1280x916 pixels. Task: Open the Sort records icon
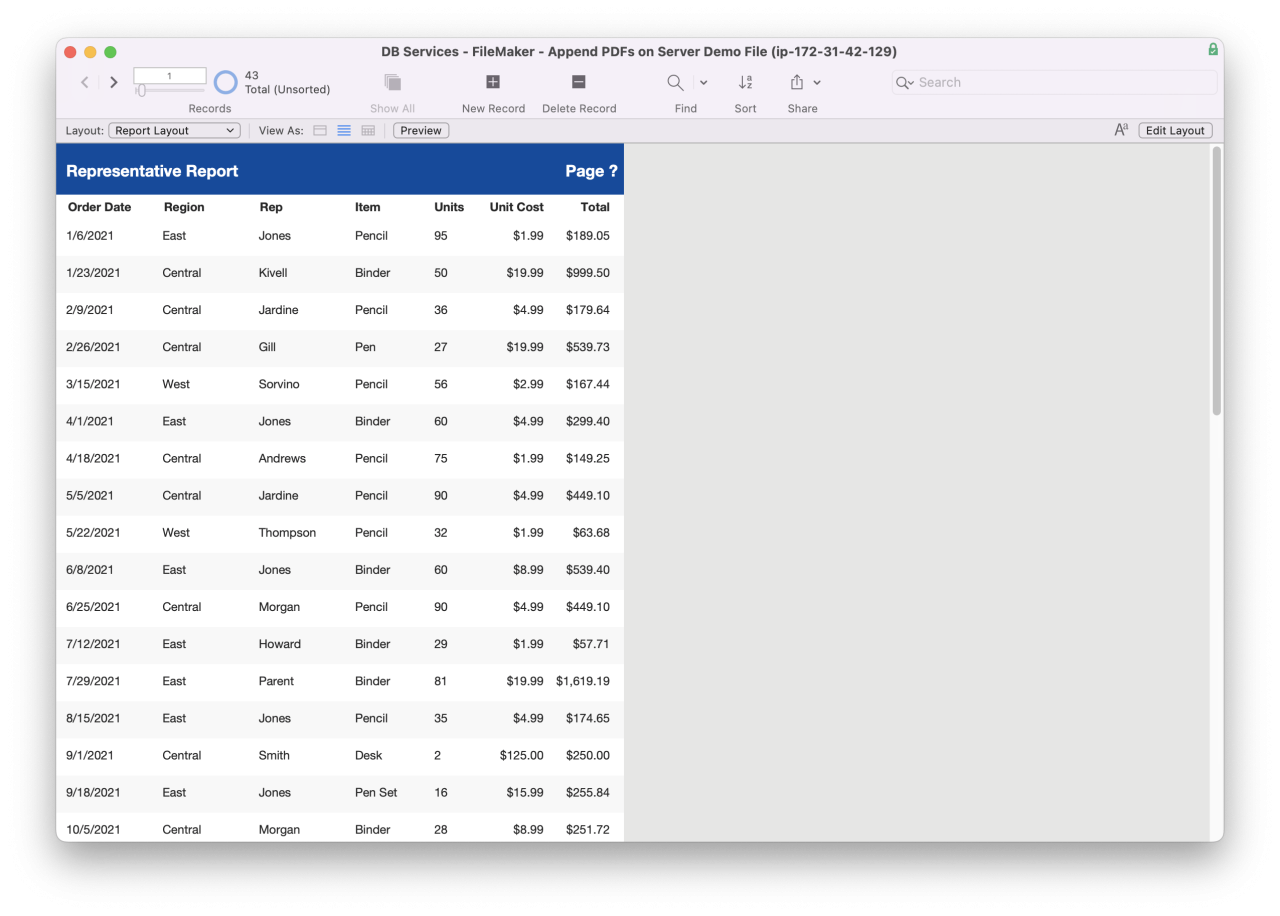tap(745, 82)
